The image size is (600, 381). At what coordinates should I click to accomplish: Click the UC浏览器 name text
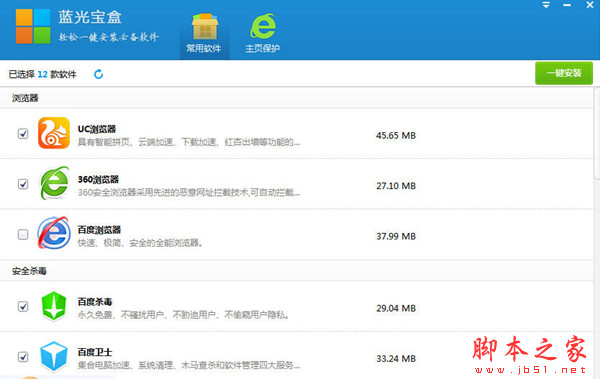(x=96, y=129)
